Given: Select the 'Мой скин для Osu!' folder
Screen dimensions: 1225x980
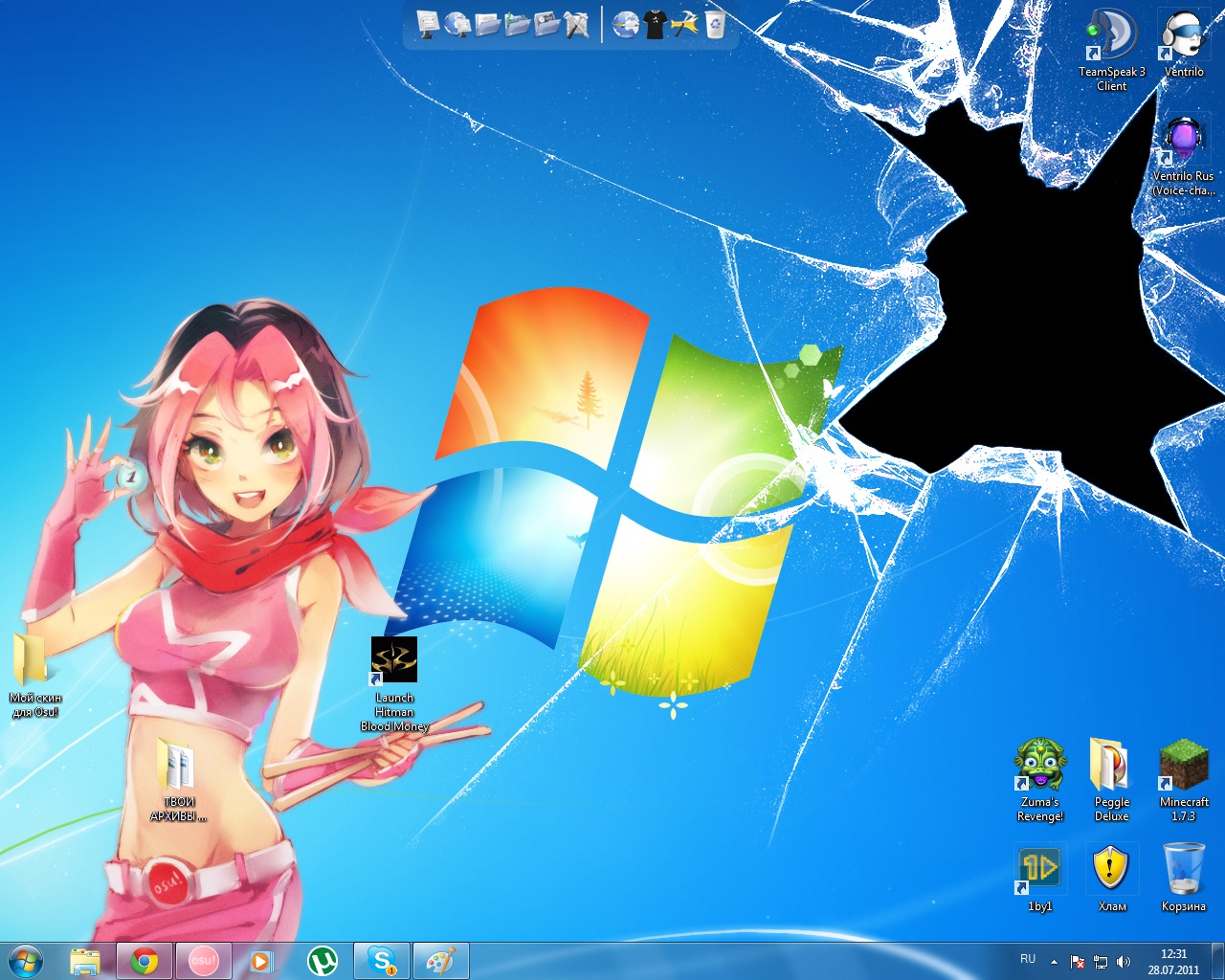Looking at the screenshot, I should (x=35, y=675).
